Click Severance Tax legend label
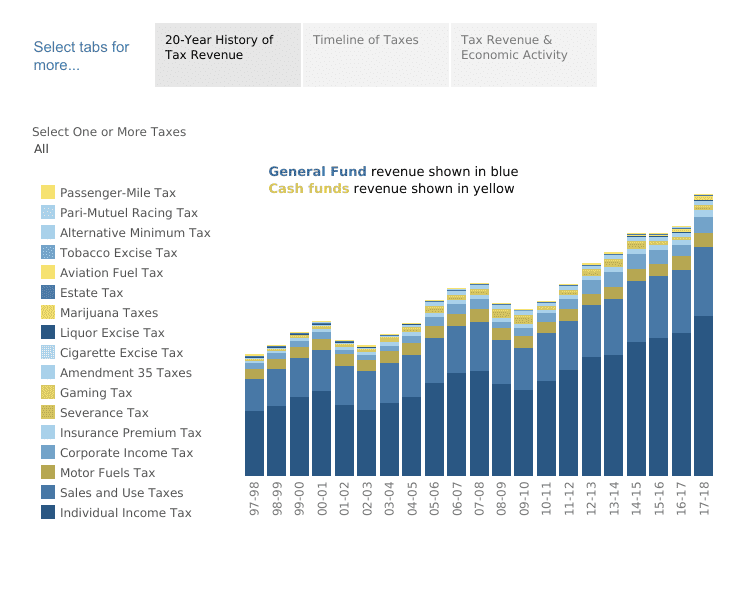Screen dimensions: 749x609 pyautogui.click(x=104, y=413)
